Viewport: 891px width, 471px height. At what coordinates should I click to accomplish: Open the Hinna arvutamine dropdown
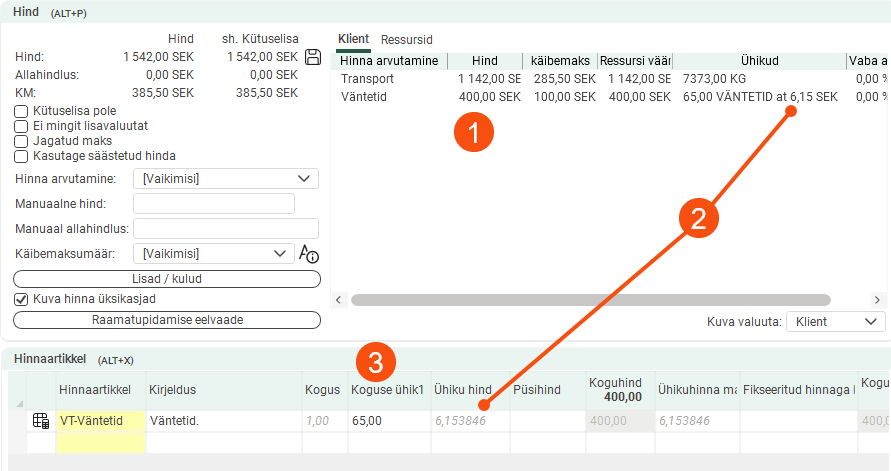pyautogui.click(x=225, y=179)
